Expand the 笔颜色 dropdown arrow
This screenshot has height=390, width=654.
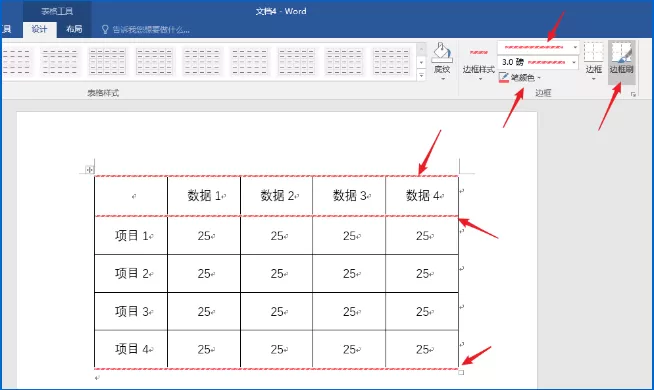[539, 78]
